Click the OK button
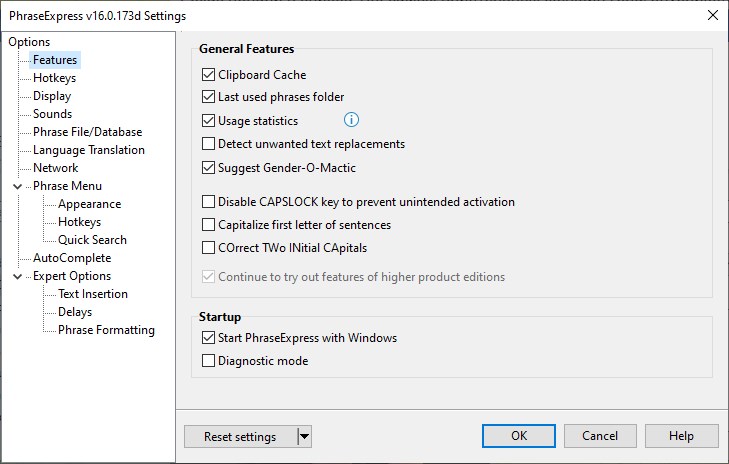The image size is (729, 464). pos(518,437)
